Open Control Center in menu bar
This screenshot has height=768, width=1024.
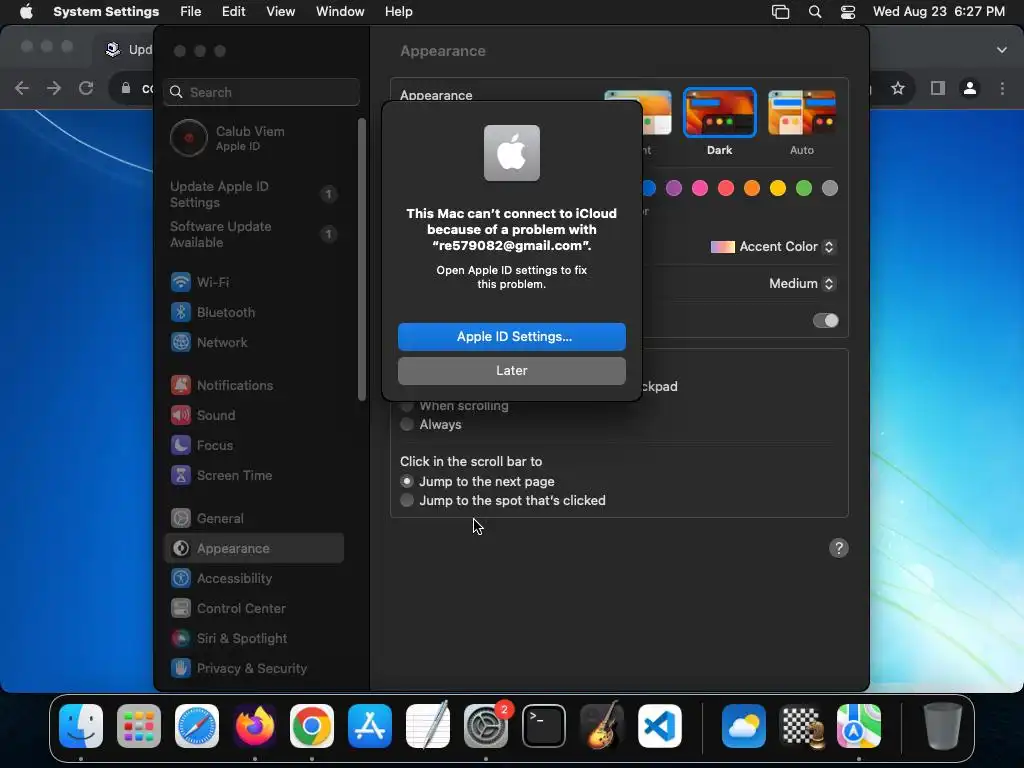[848, 12]
